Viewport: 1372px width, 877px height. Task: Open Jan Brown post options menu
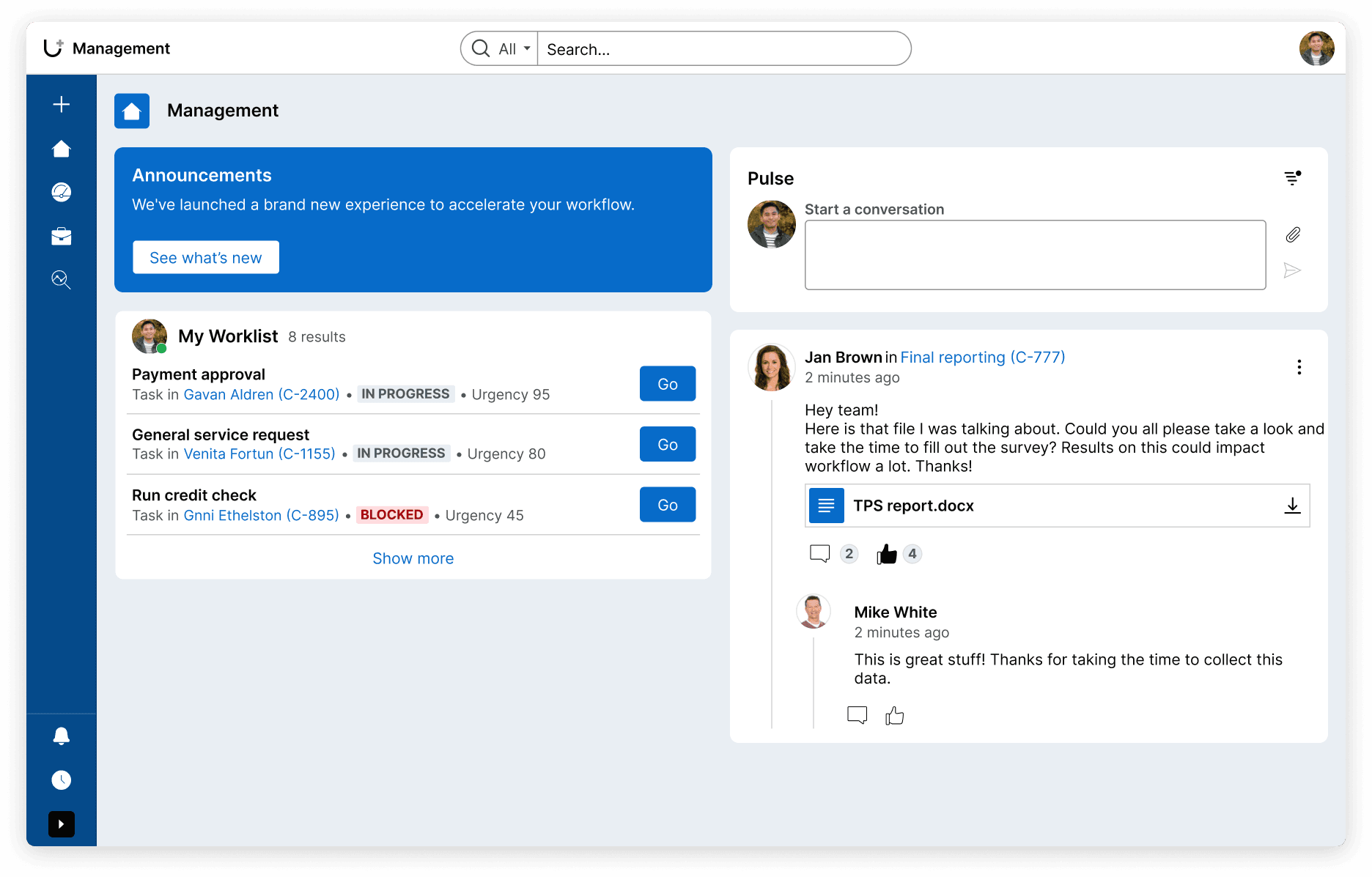pos(1299,367)
